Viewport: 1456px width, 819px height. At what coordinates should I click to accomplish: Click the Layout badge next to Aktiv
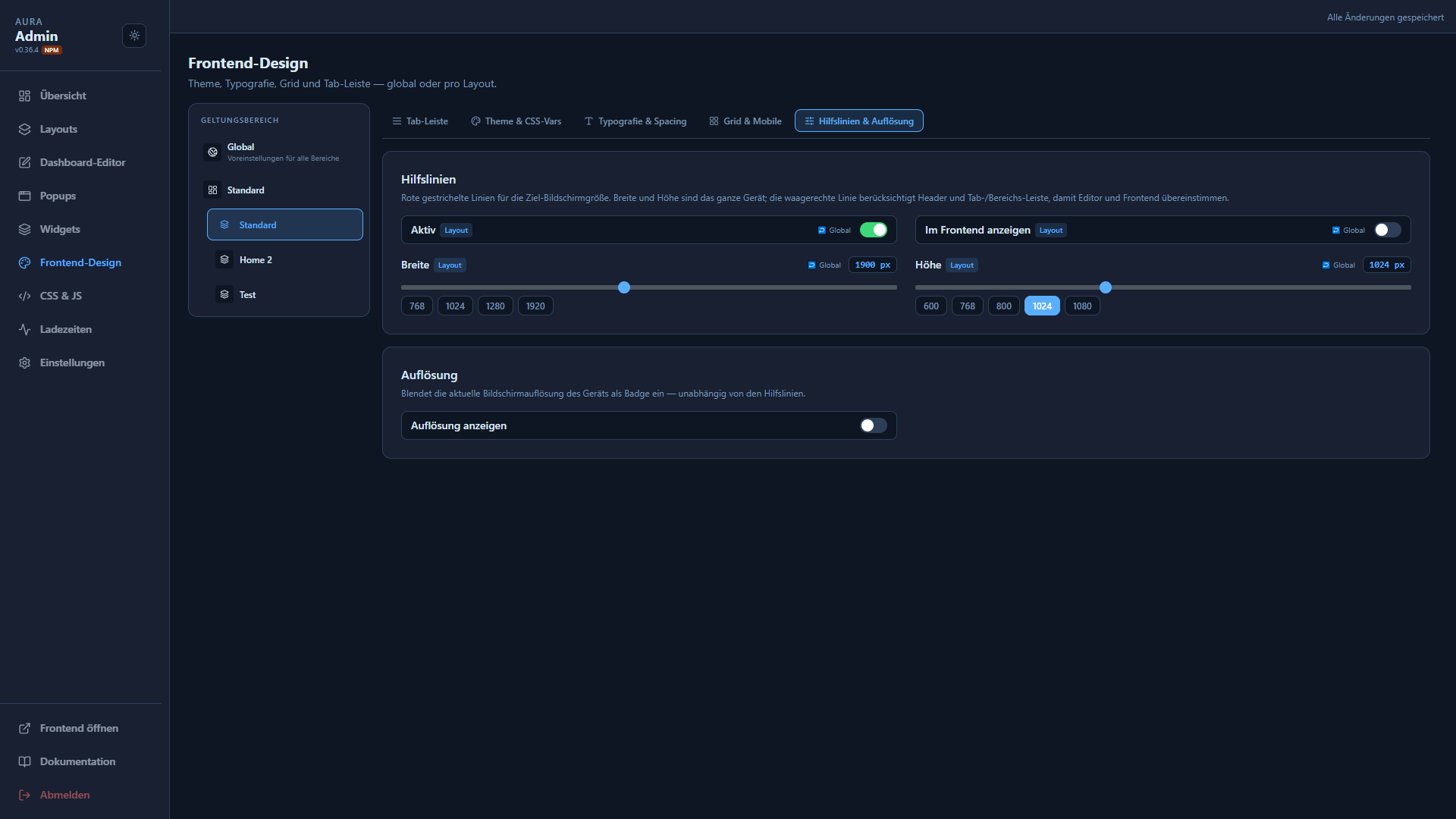457,231
